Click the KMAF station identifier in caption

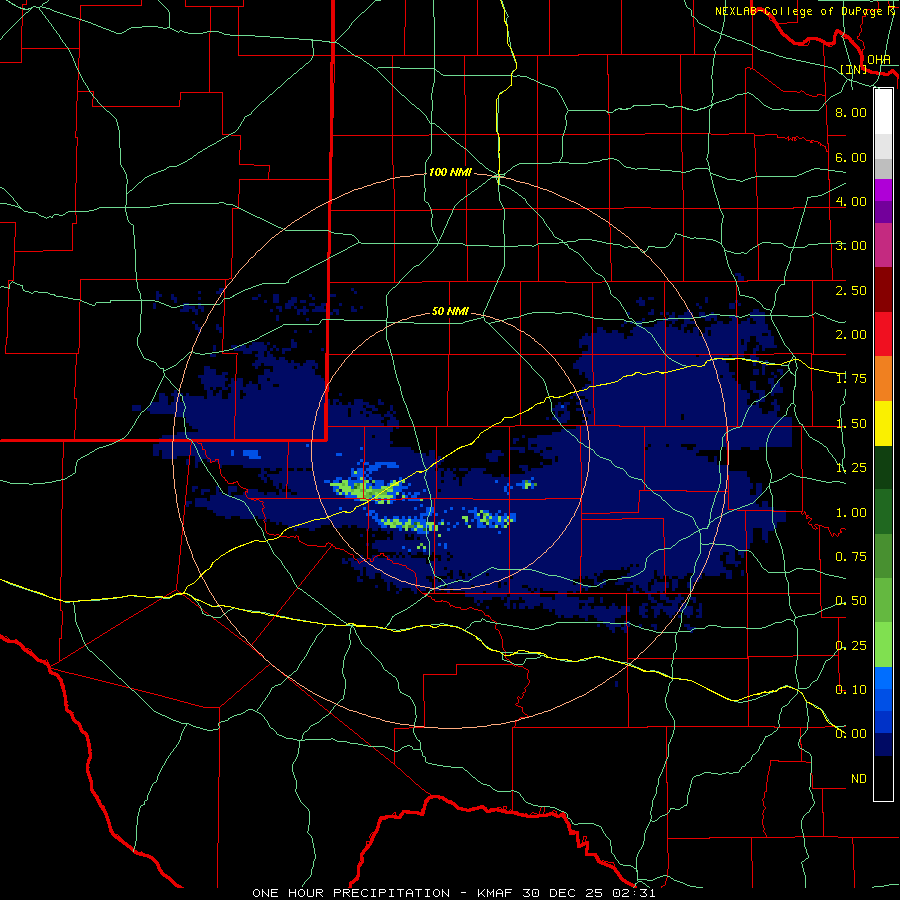tap(495, 893)
